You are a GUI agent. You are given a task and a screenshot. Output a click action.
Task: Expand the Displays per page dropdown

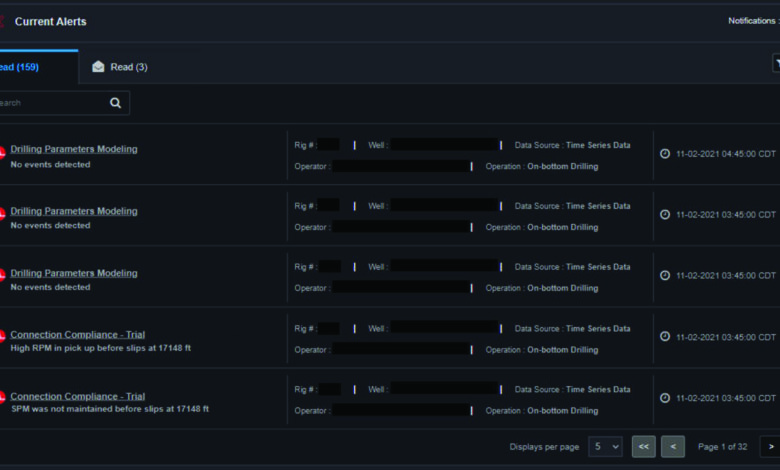[604, 446]
